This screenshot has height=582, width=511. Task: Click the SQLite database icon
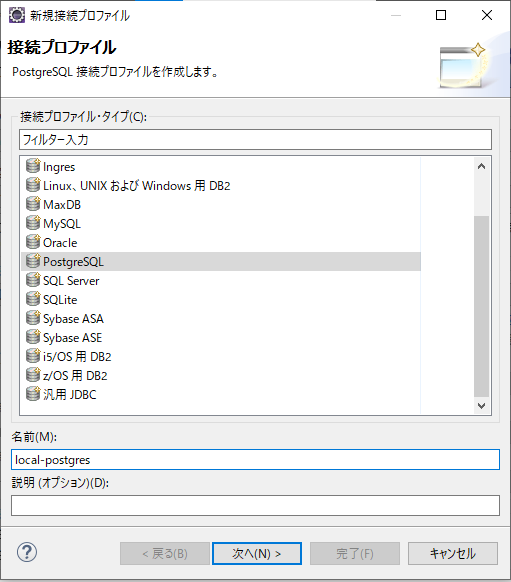tap(33, 299)
